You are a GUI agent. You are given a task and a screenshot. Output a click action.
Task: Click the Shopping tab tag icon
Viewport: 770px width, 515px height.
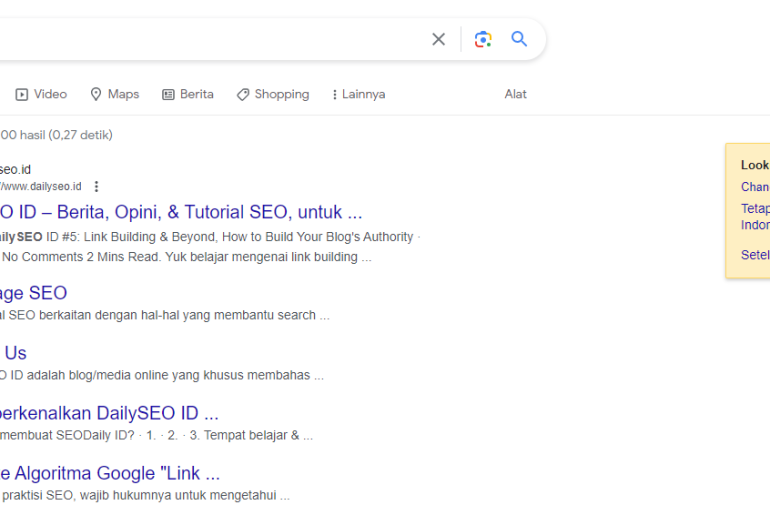coord(243,95)
